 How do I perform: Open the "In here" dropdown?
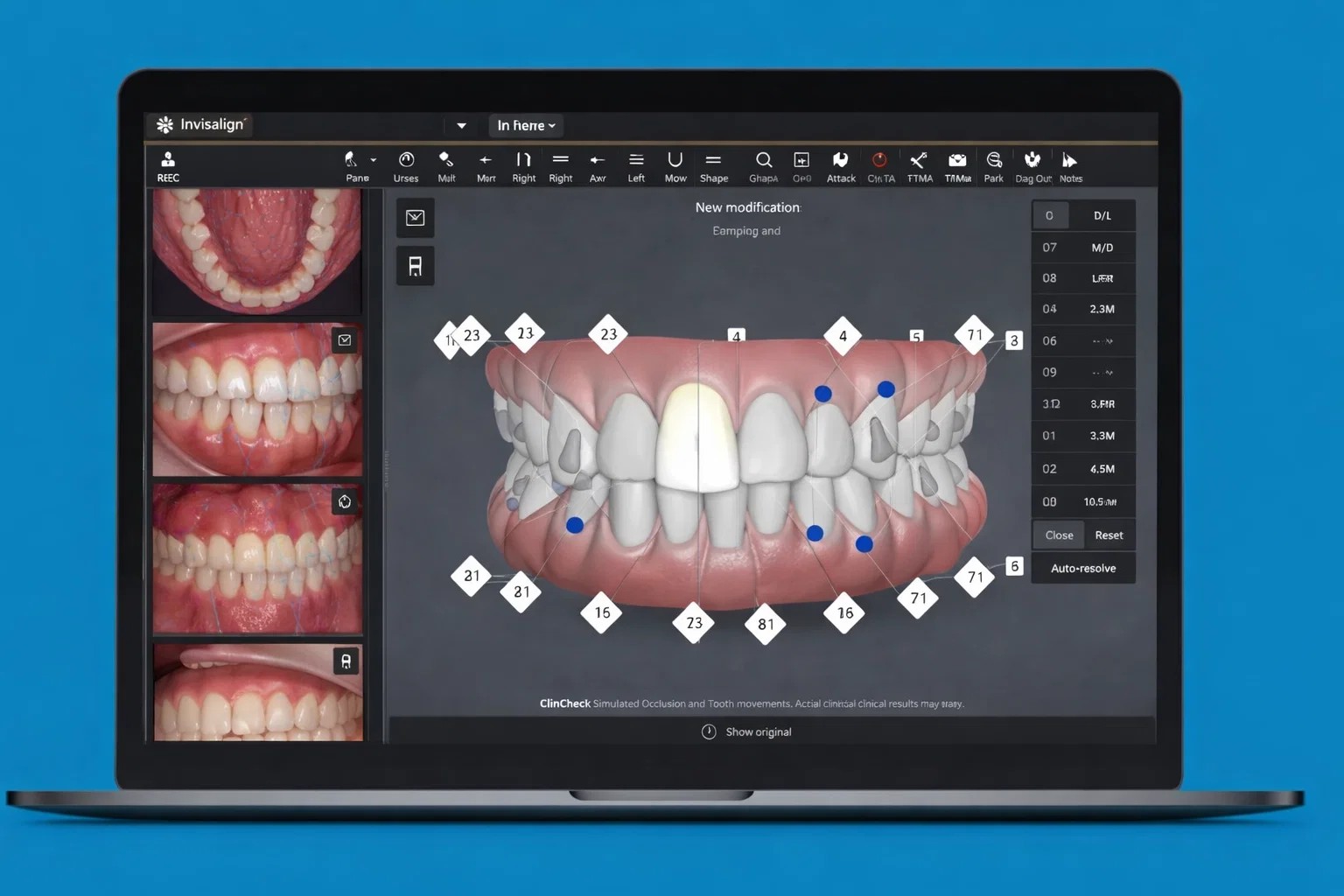pyautogui.click(x=526, y=125)
